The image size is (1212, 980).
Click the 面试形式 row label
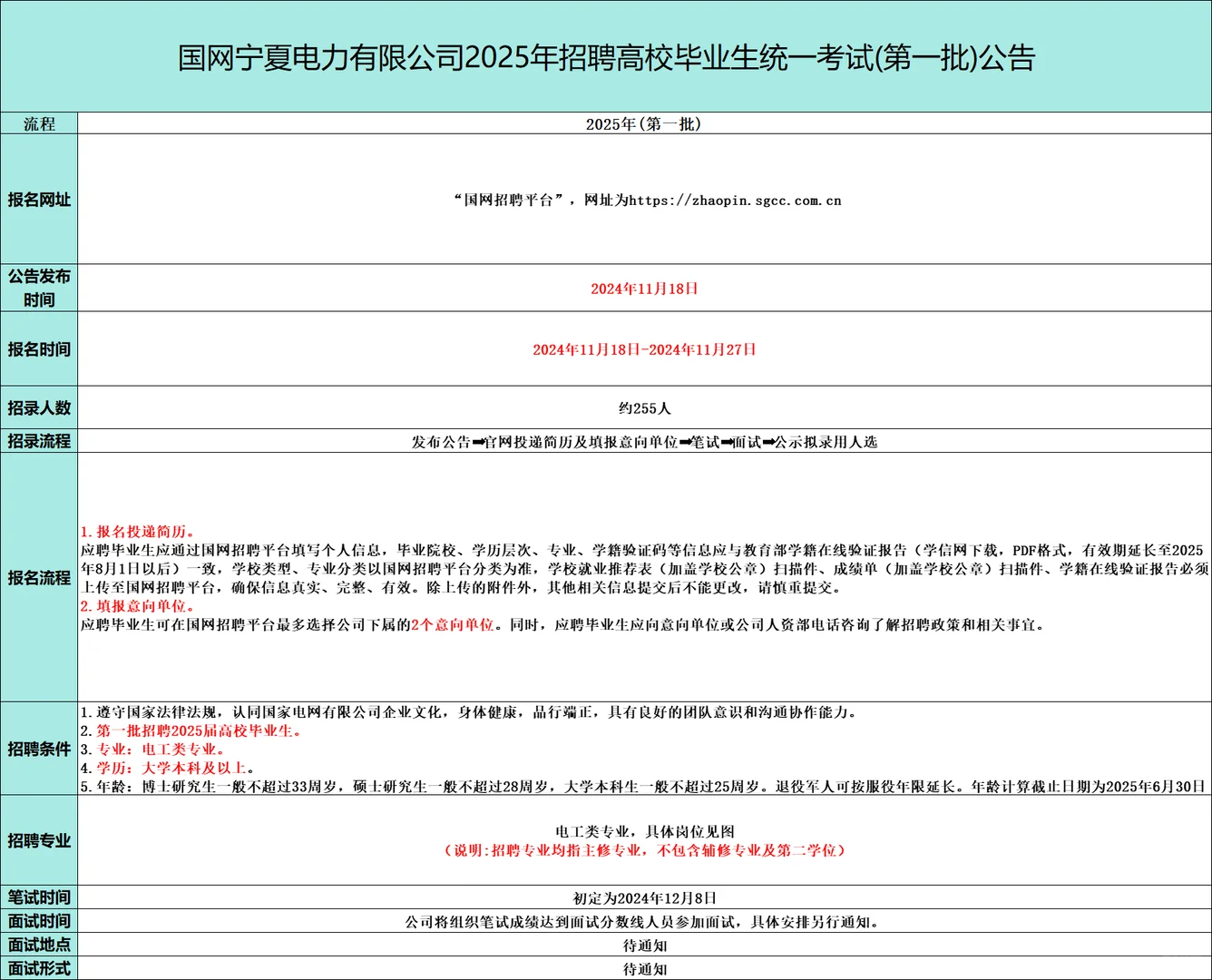click(x=39, y=968)
